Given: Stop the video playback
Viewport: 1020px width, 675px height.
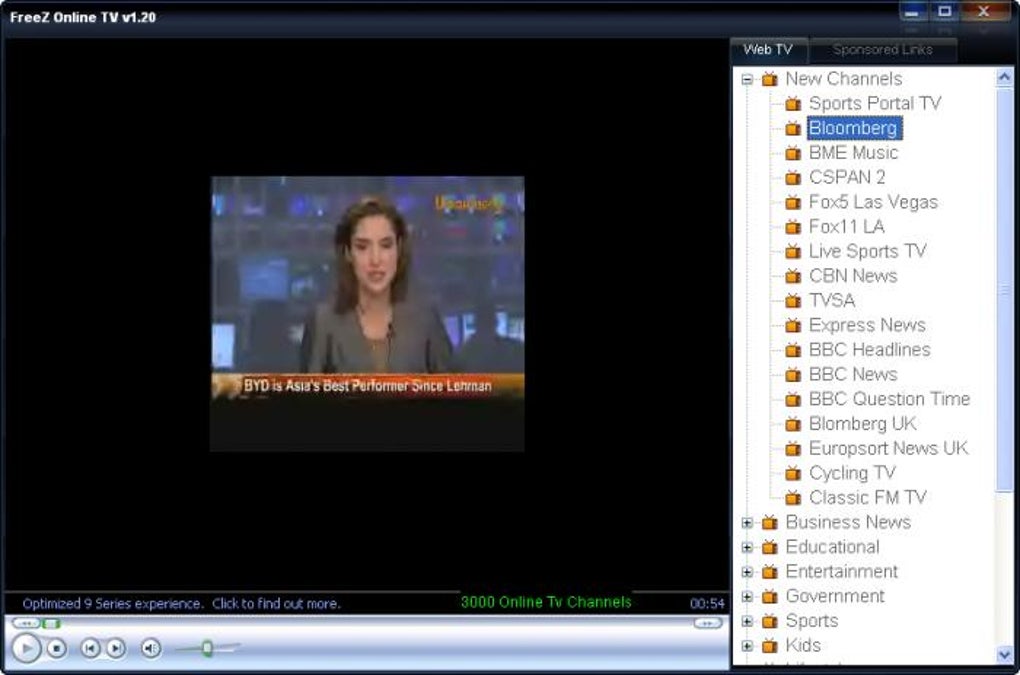Looking at the screenshot, I should click(57, 648).
